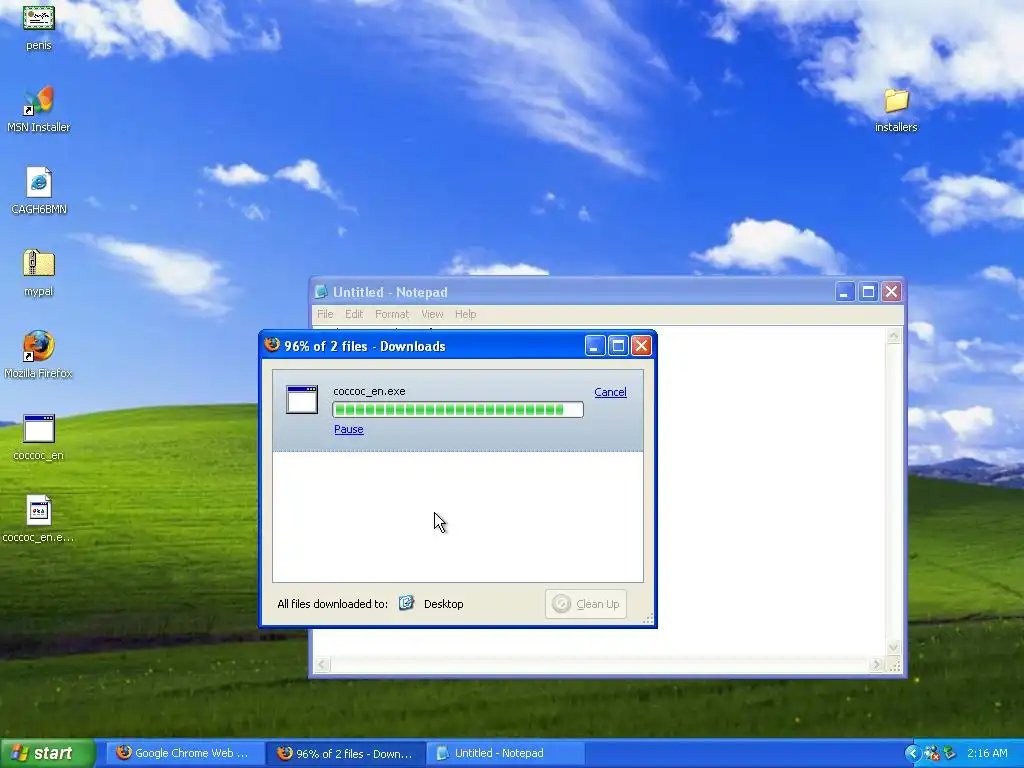Pause the coccoc_en.exe download
The image size is (1024, 768).
(349, 429)
